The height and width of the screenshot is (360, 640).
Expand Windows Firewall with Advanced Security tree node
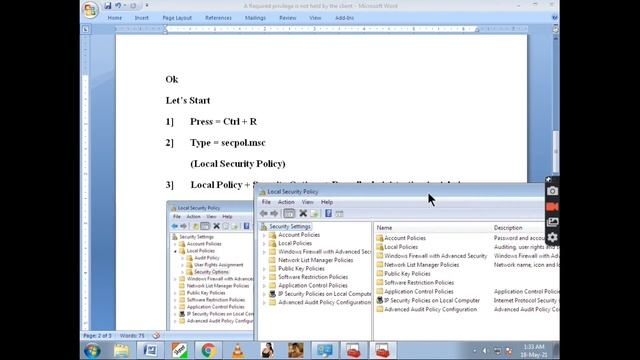(264, 252)
